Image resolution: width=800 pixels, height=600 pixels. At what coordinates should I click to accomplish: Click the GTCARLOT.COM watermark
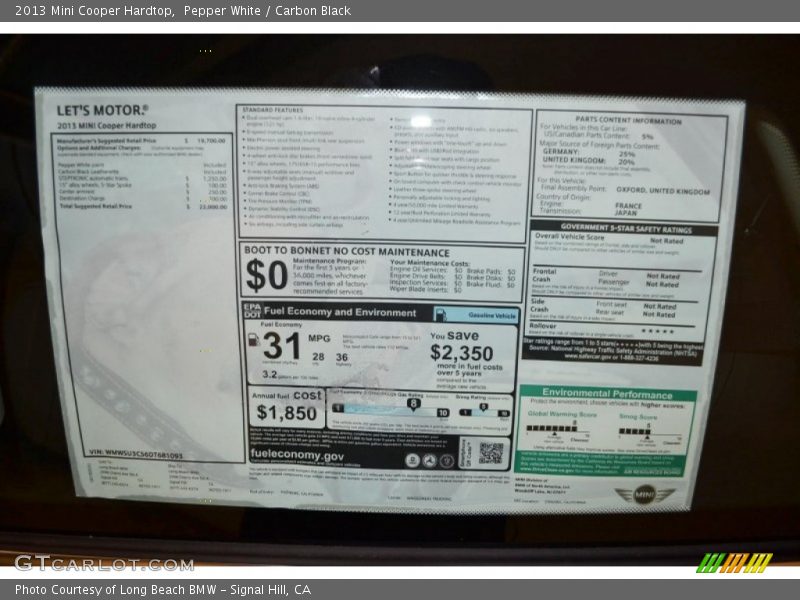pyautogui.click(x=103, y=563)
